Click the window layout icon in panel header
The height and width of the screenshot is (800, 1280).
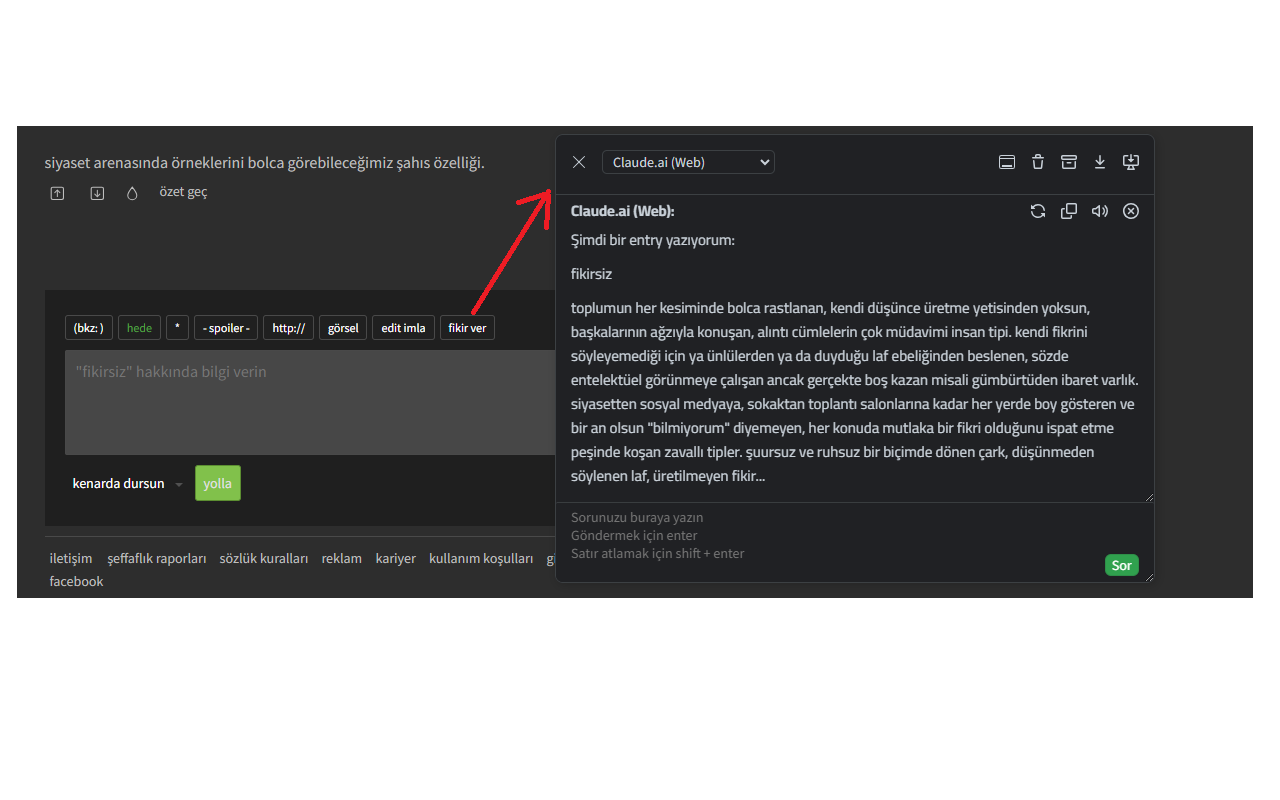coord(1007,162)
